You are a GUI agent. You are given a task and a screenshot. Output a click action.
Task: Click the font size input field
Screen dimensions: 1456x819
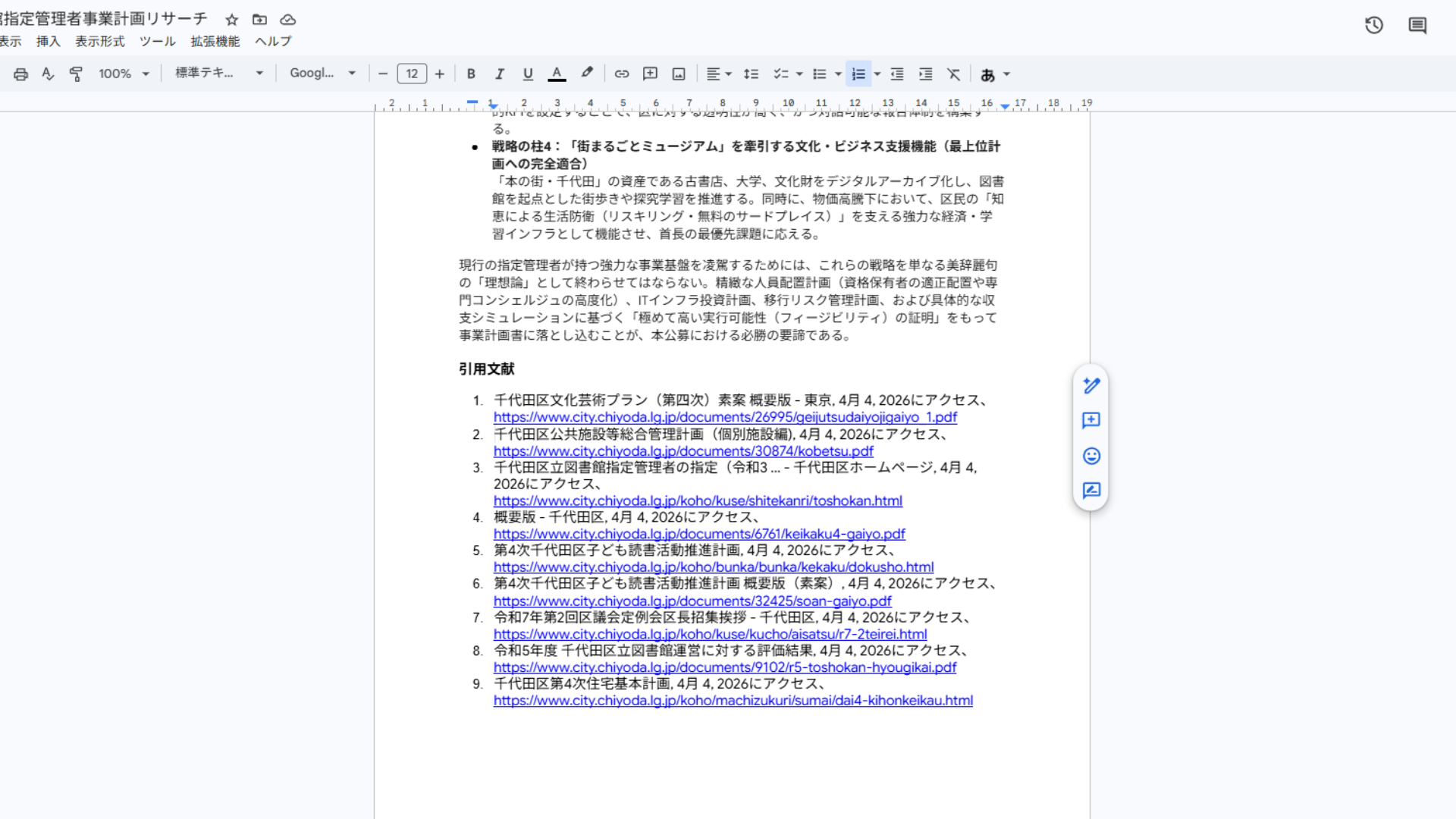click(412, 74)
